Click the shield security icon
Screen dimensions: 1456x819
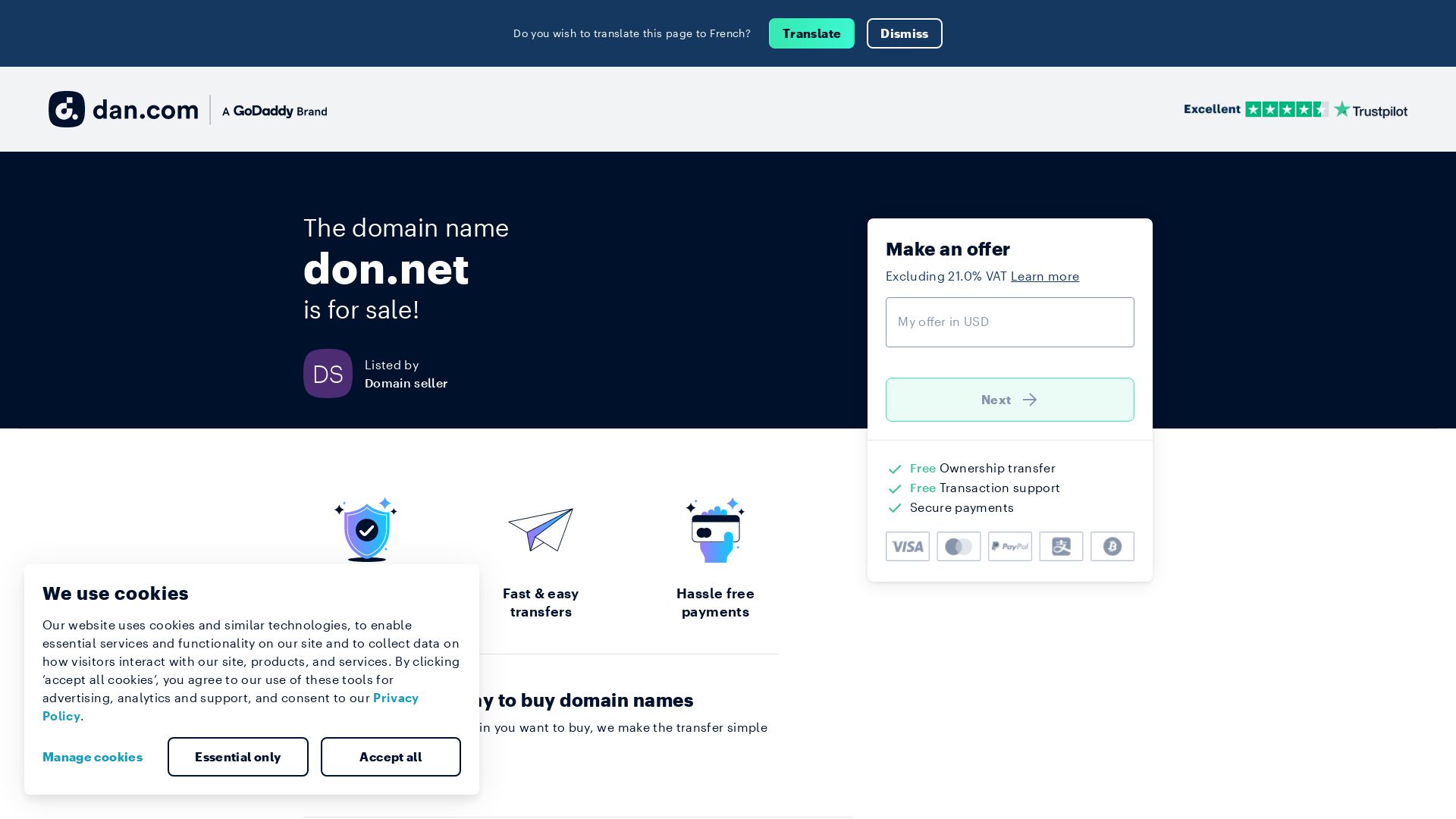[366, 530]
